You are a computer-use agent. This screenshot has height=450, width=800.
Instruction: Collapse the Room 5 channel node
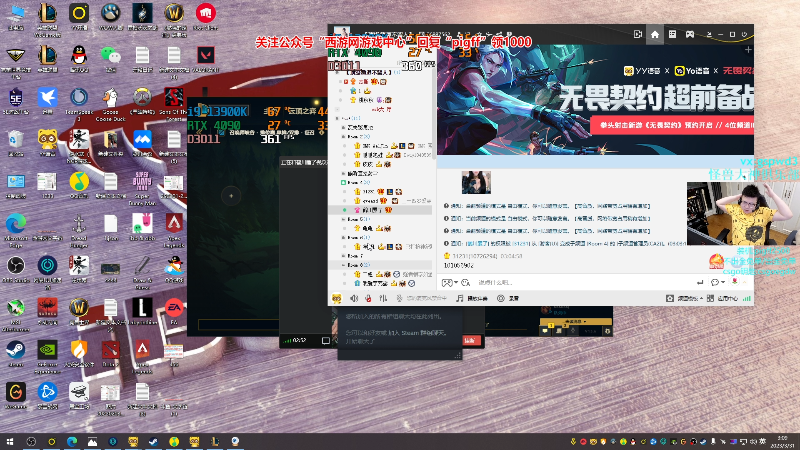pyautogui.click(x=343, y=219)
